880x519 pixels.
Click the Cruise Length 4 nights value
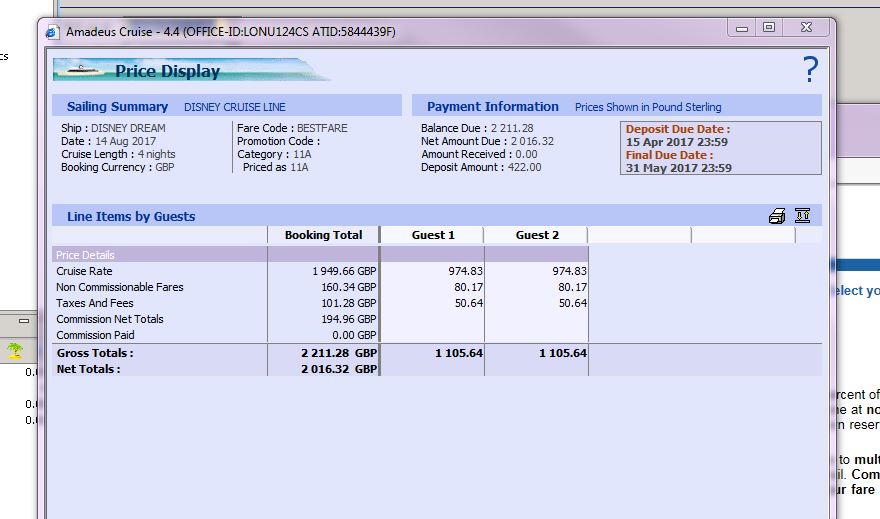pyautogui.click(x=157, y=154)
